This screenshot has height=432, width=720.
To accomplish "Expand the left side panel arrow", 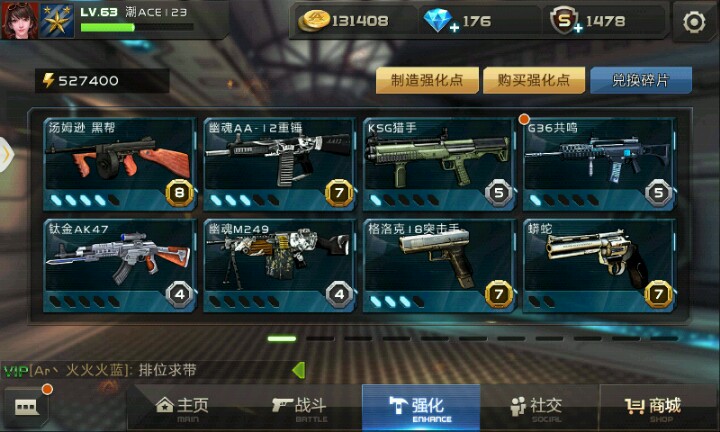I will point(6,154).
